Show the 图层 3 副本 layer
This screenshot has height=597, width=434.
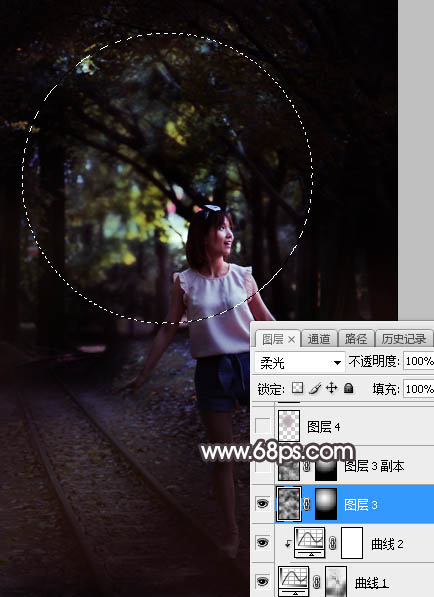262,466
